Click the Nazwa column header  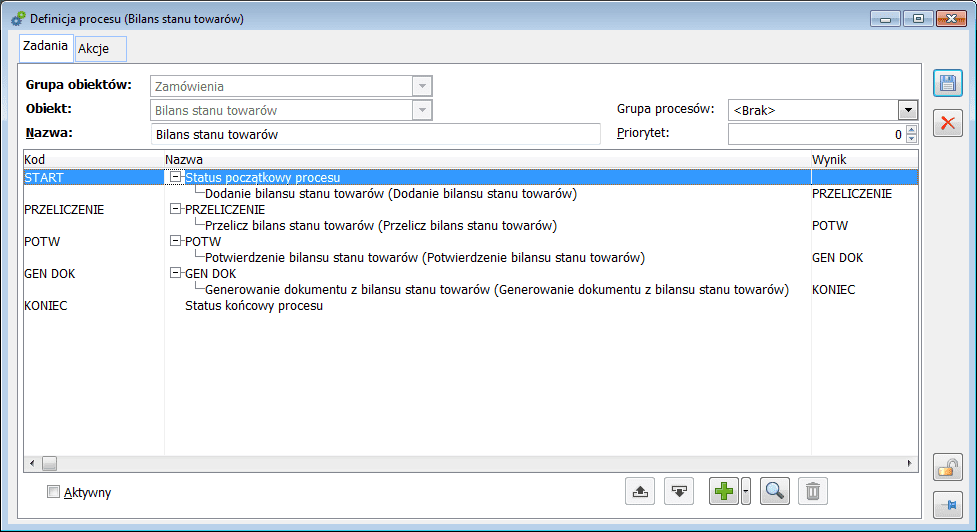coord(487,160)
